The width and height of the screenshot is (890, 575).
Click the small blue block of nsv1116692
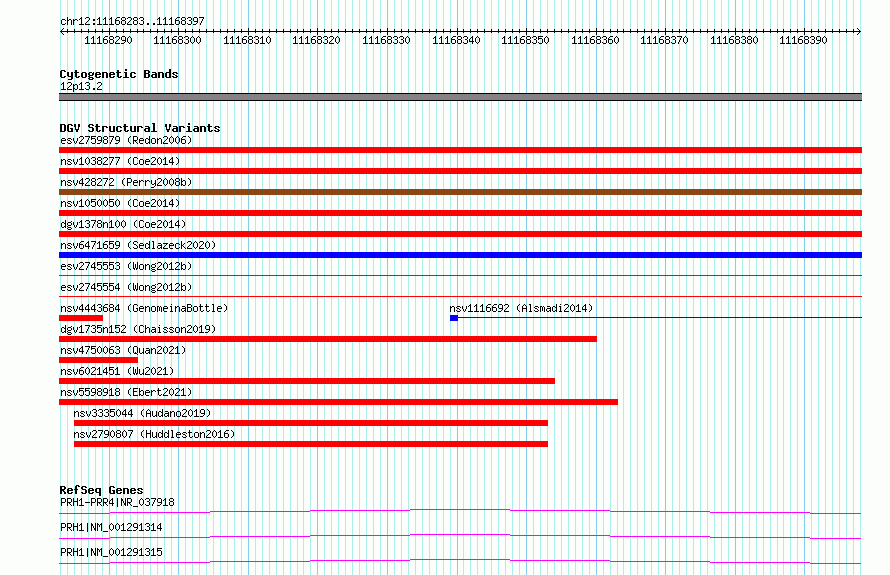coord(454,318)
